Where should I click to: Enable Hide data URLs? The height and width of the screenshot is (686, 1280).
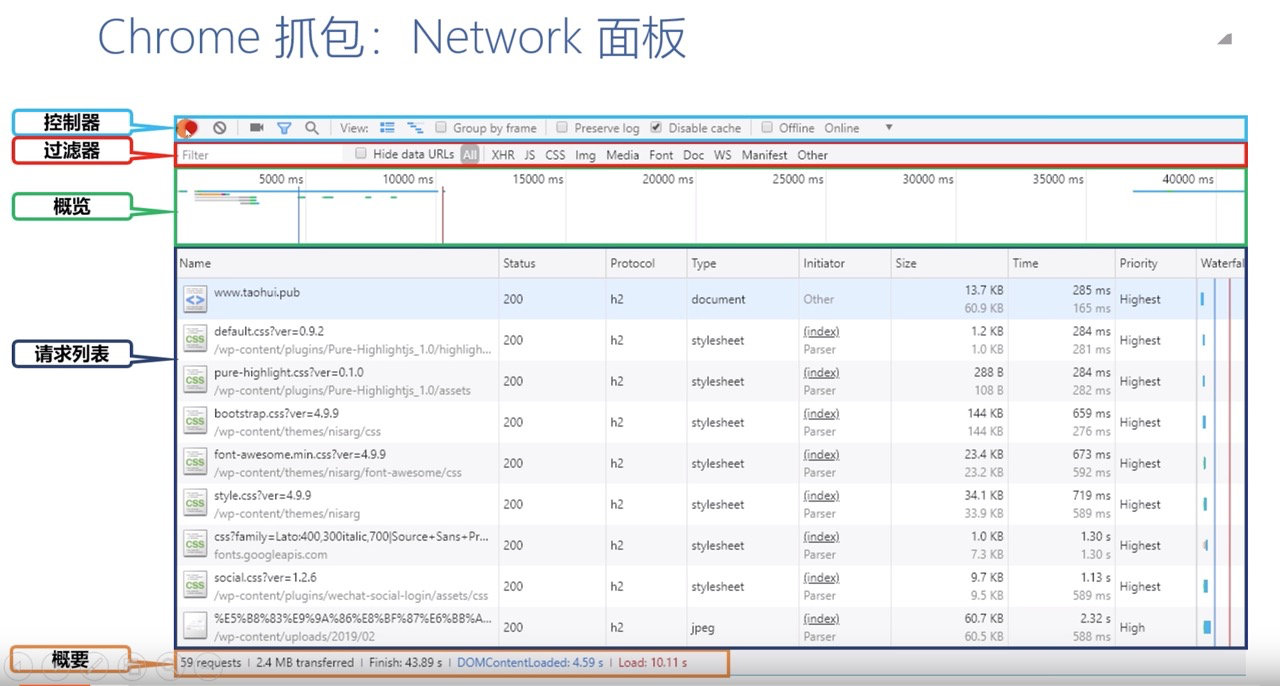[x=360, y=154]
